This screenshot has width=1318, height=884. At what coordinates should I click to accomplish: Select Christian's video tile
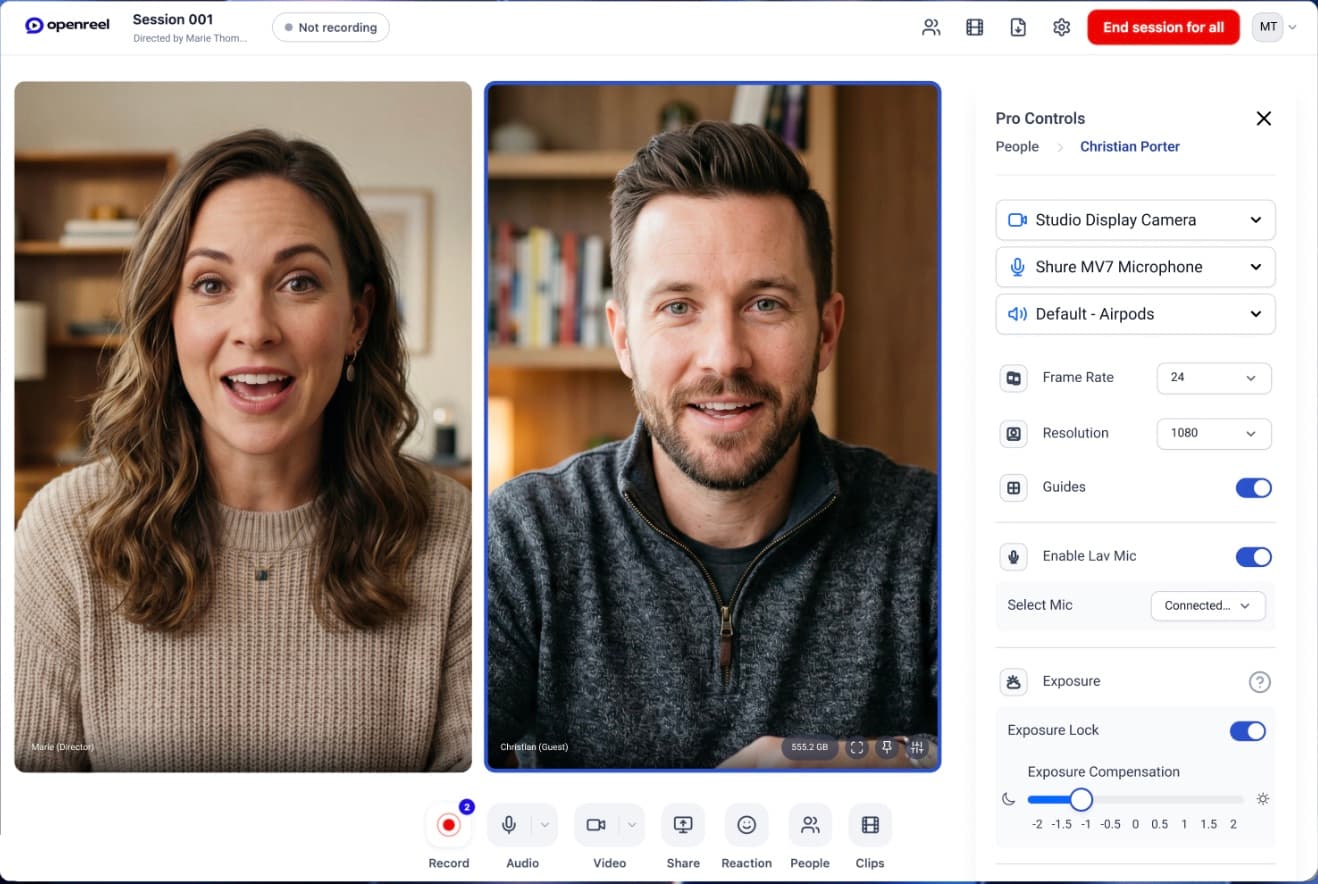point(713,427)
